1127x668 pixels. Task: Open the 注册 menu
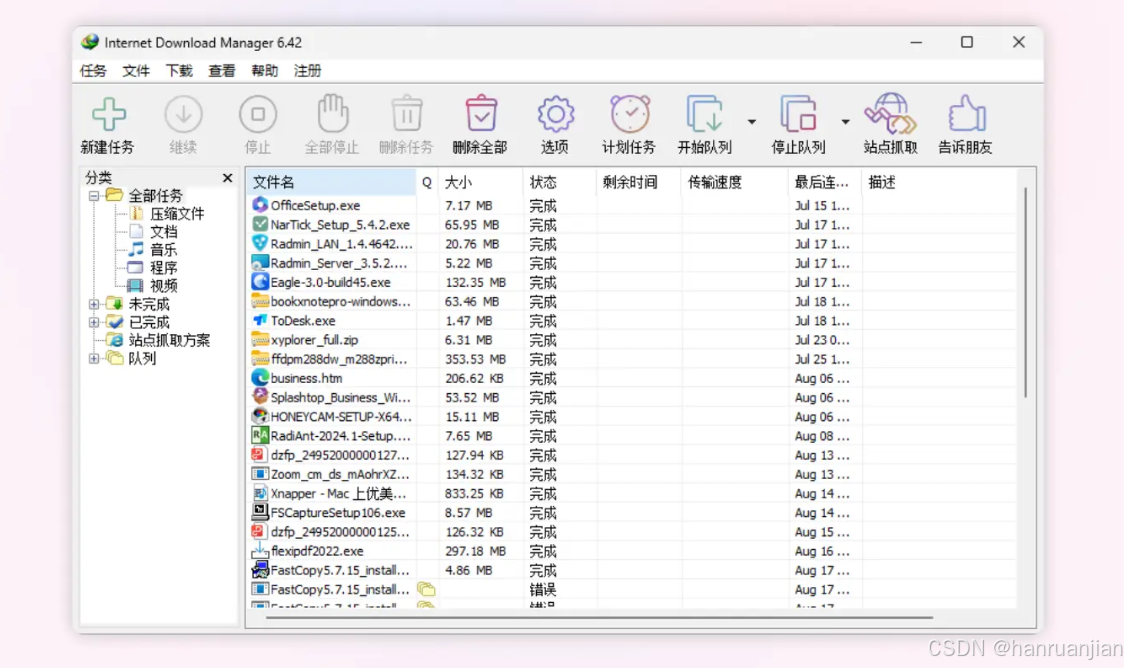click(308, 70)
